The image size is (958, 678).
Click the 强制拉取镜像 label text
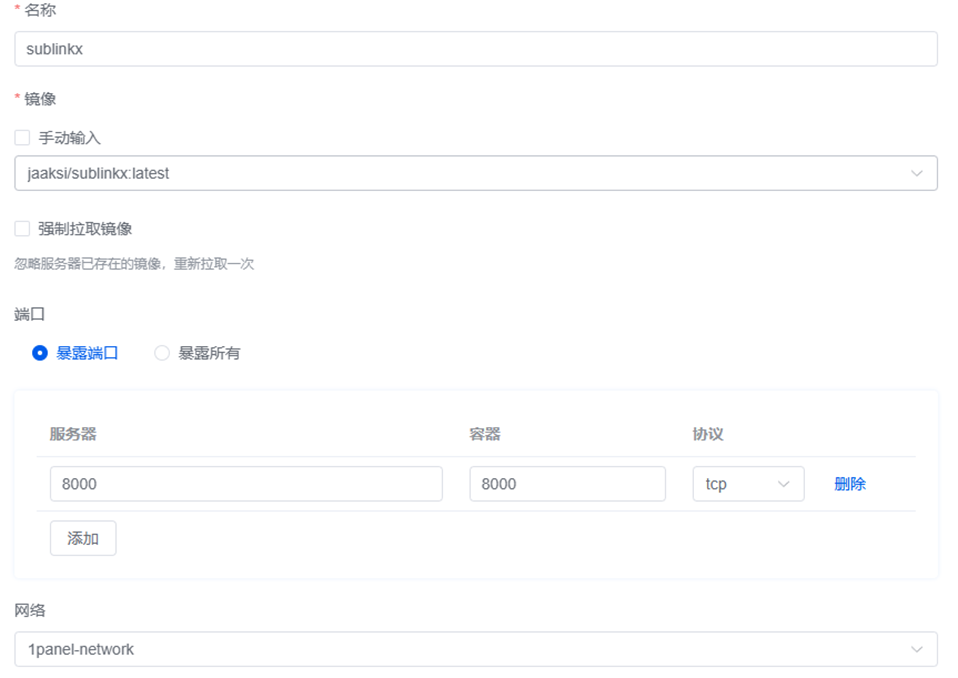pyautogui.click(x=85, y=229)
